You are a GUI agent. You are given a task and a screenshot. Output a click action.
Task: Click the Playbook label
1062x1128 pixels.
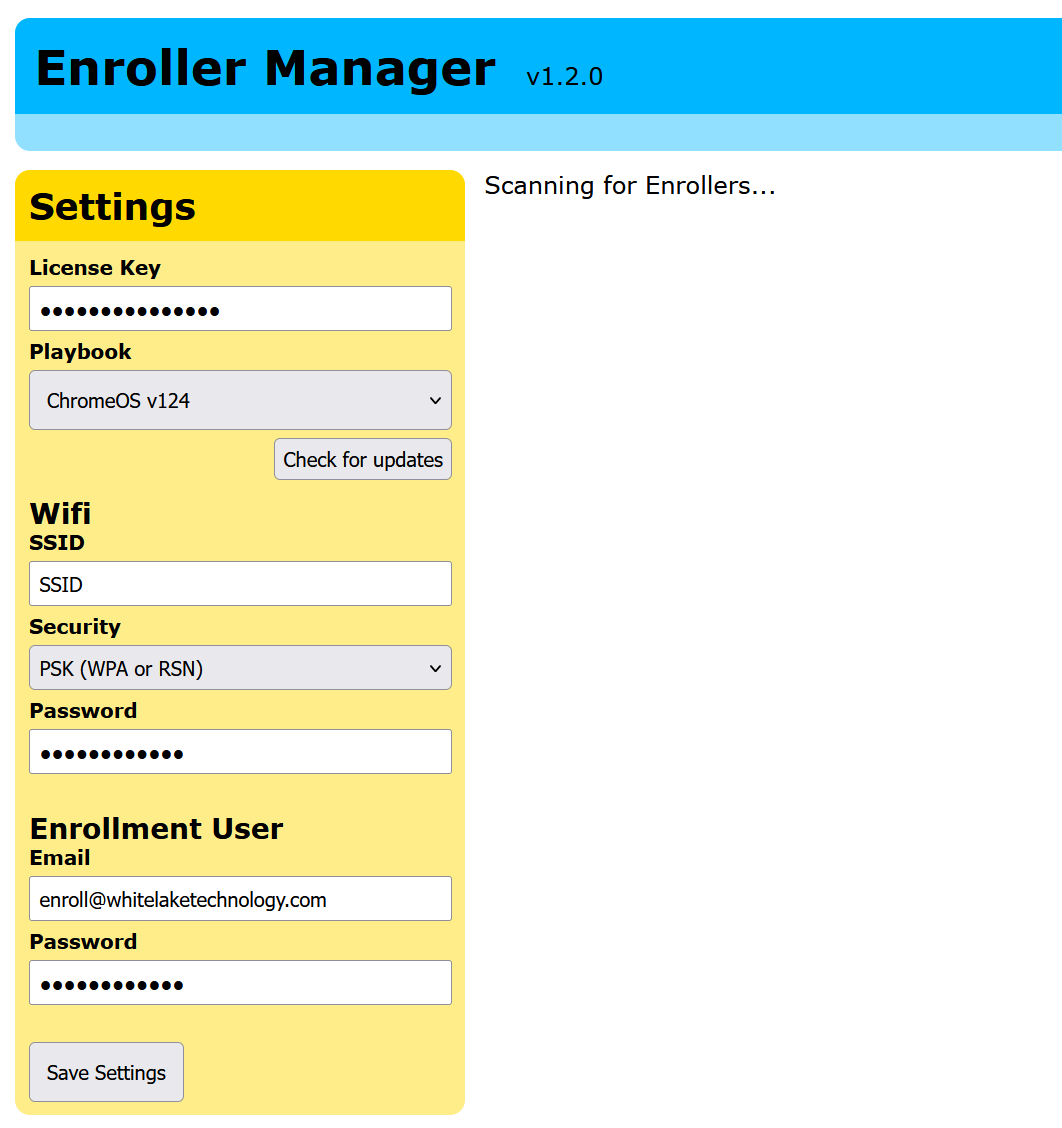tap(81, 352)
